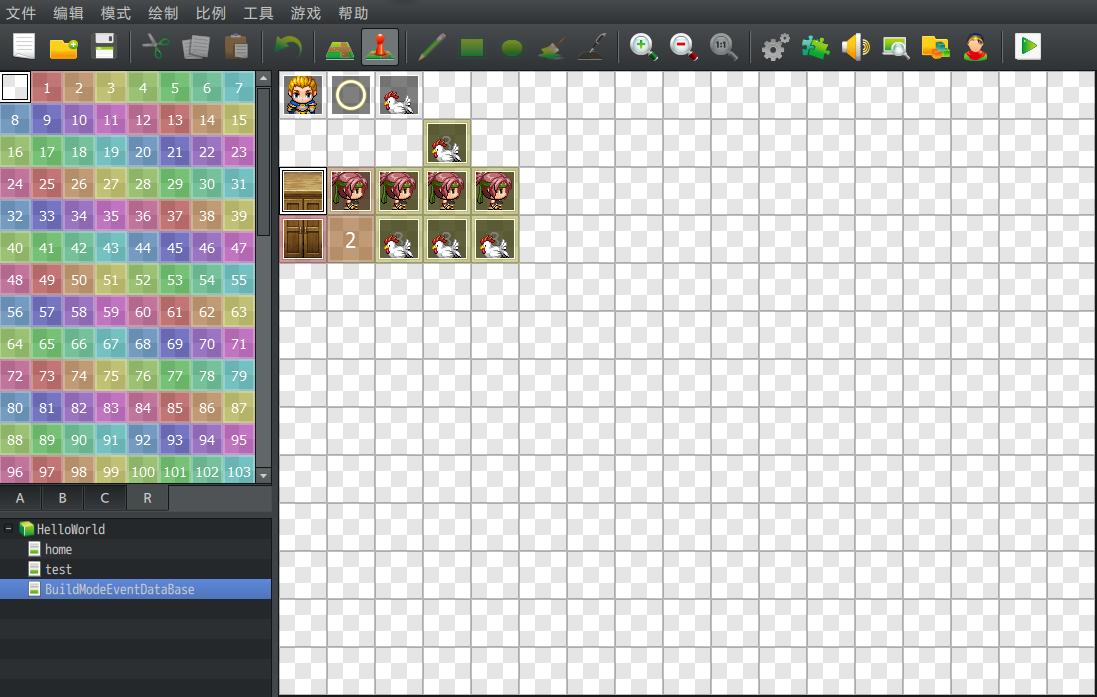
Task: Select the home map in the tree
Action: coord(58,549)
